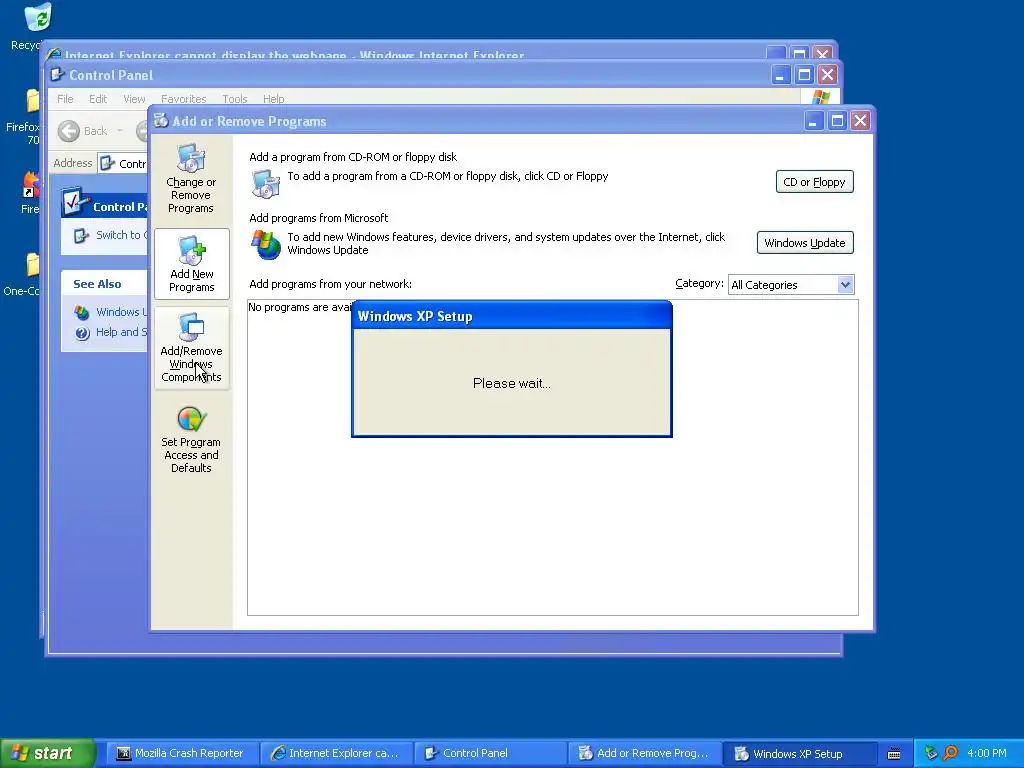Switch to Add or Remove Programs taskbar item

click(644, 753)
